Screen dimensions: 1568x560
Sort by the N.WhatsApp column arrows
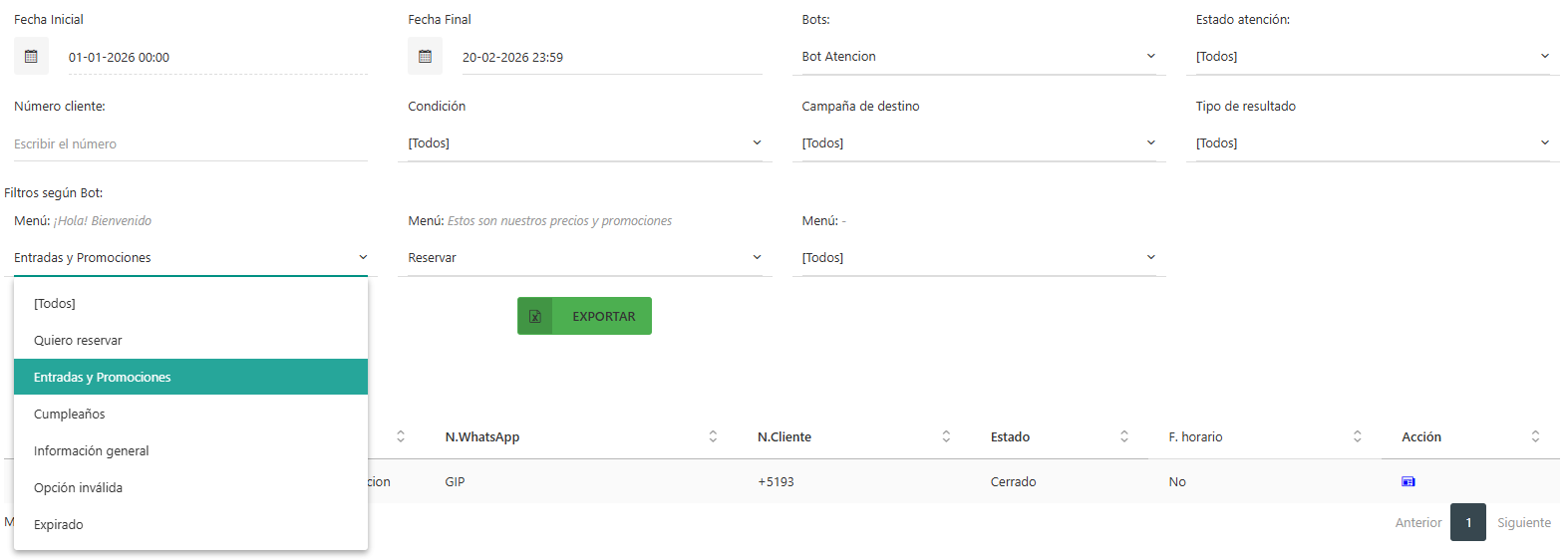[x=713, y=436]
